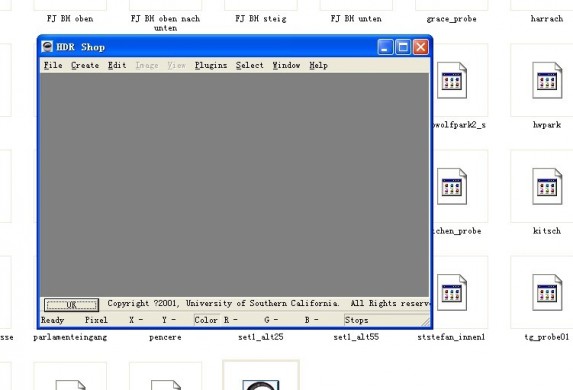This screenshot has height=390, width=573.
Task: Select the kitchen_probe file icon
Action: pyautogui.click(x=452, y=186)
